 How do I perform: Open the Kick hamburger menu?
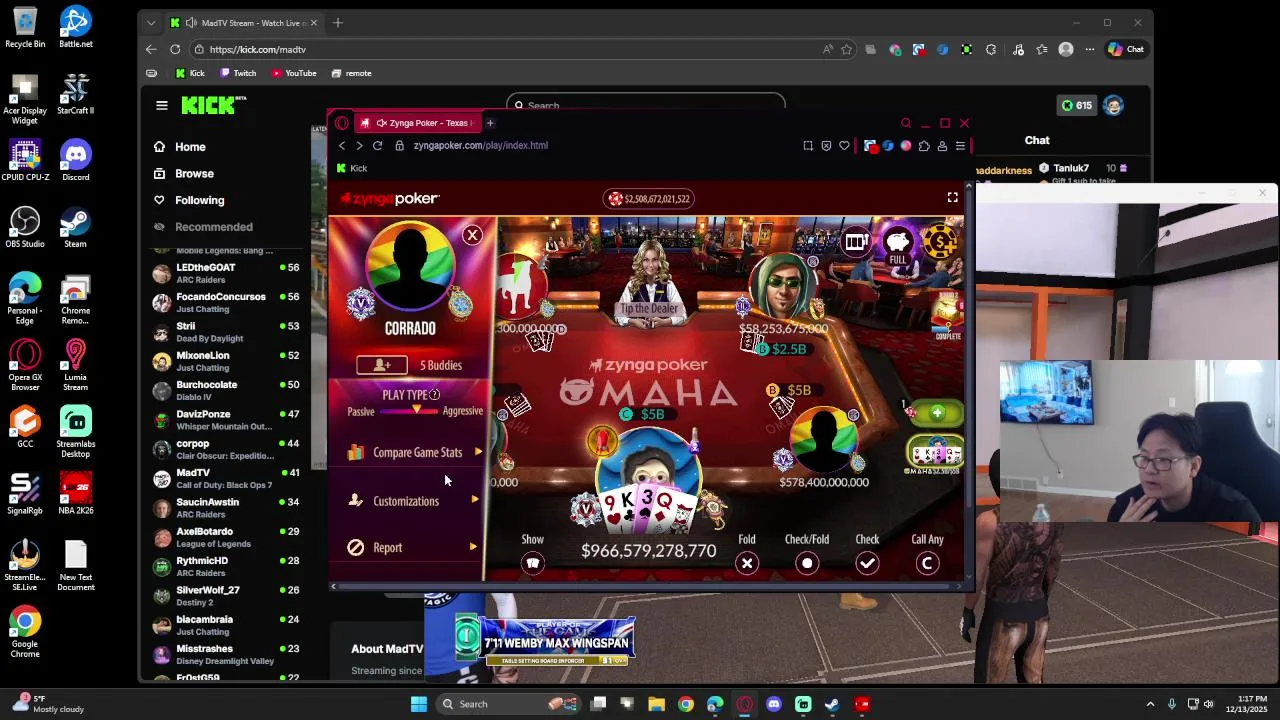click(x=161, y=105)
